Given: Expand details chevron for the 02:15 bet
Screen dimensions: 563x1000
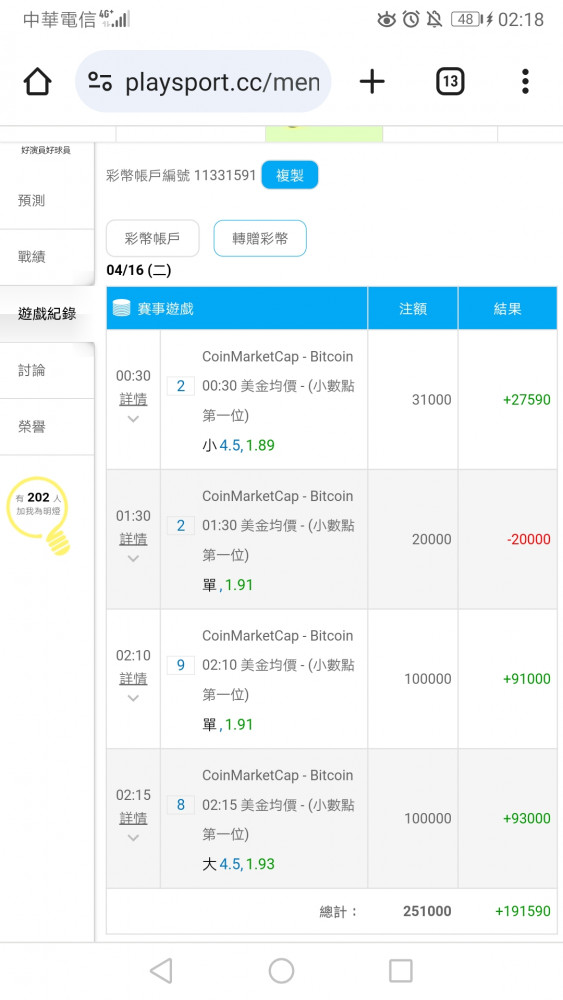Looking at the screenshot, I should [133, 838].
